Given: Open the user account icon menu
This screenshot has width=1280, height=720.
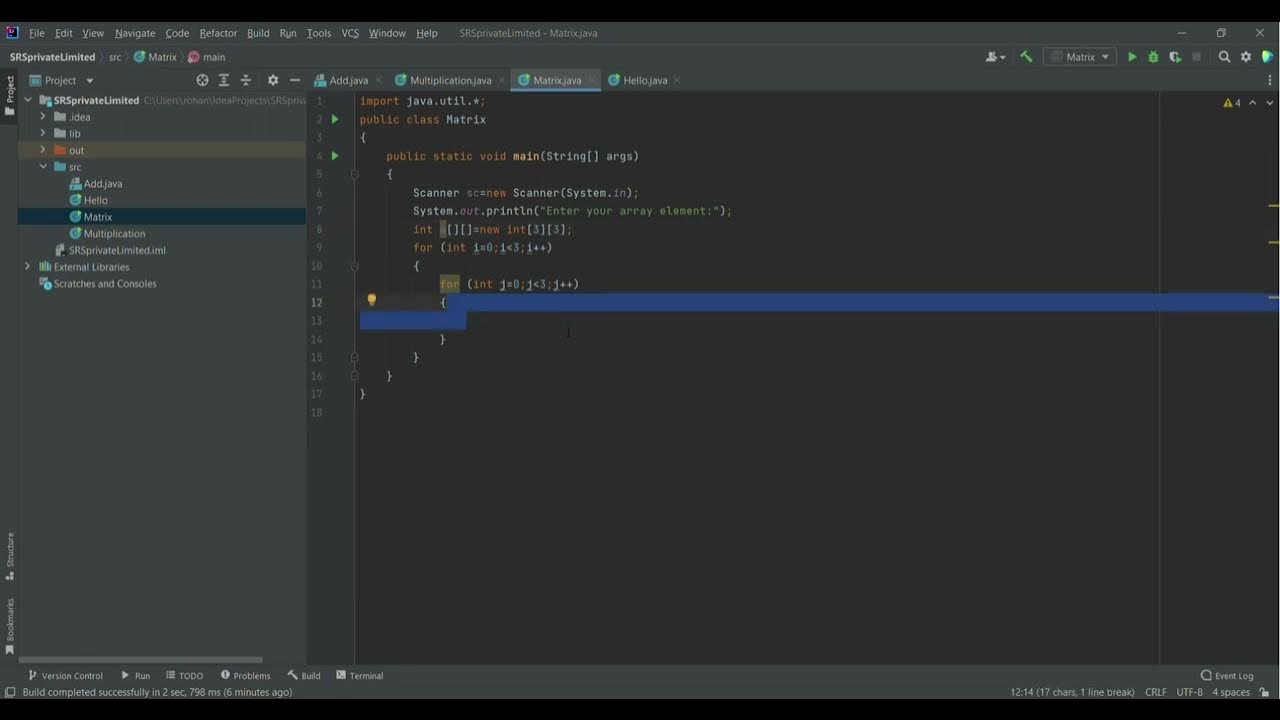Looking at the screenshot, I should click(995, 57).
